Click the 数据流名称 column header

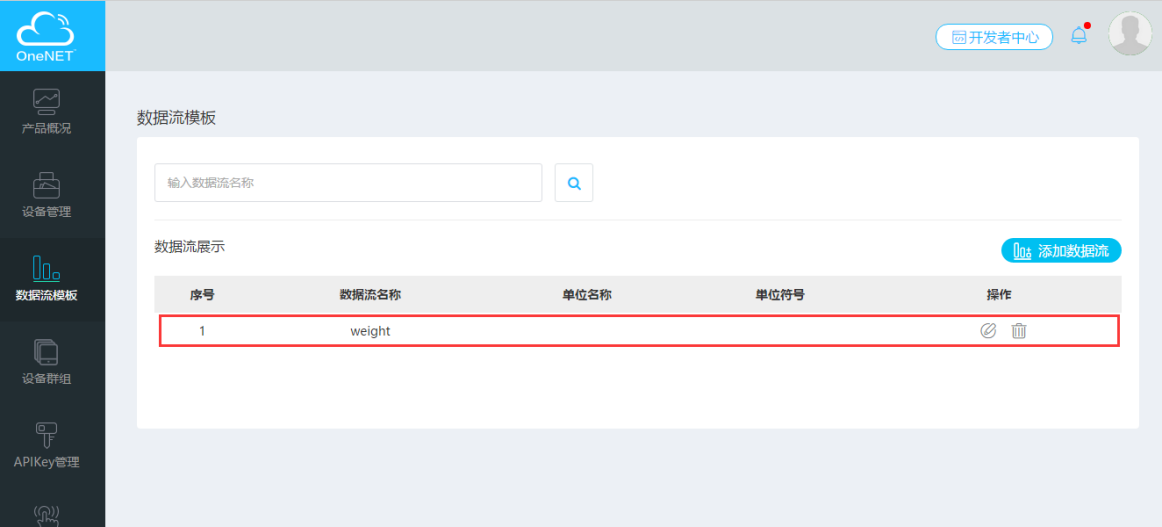point(370,295)
